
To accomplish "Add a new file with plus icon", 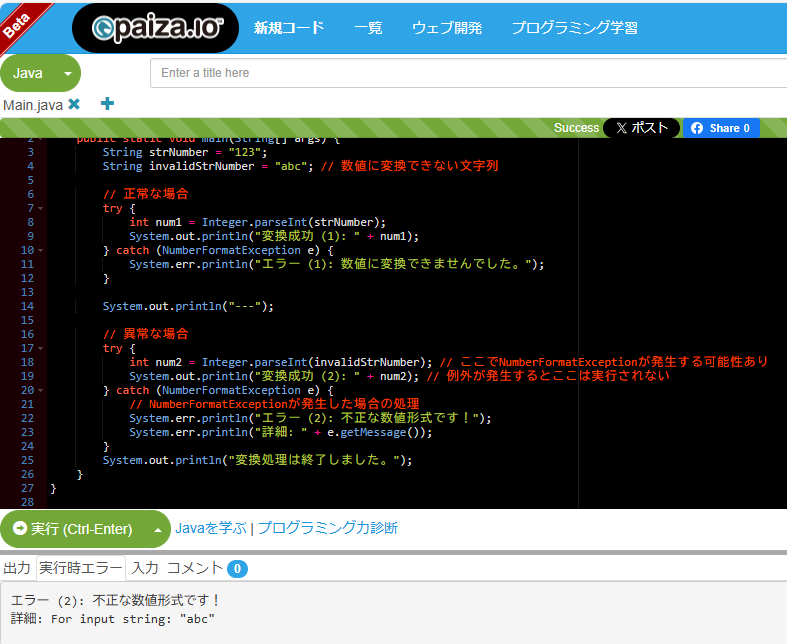I will (x=107, y=104).
